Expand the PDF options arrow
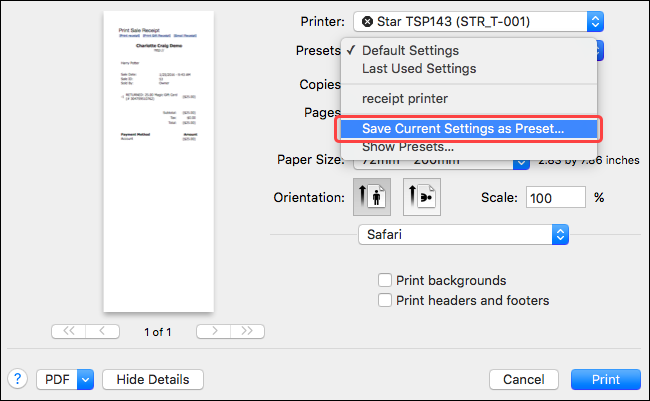The width and height of the screenshot is (650, 401). [85, 379]
